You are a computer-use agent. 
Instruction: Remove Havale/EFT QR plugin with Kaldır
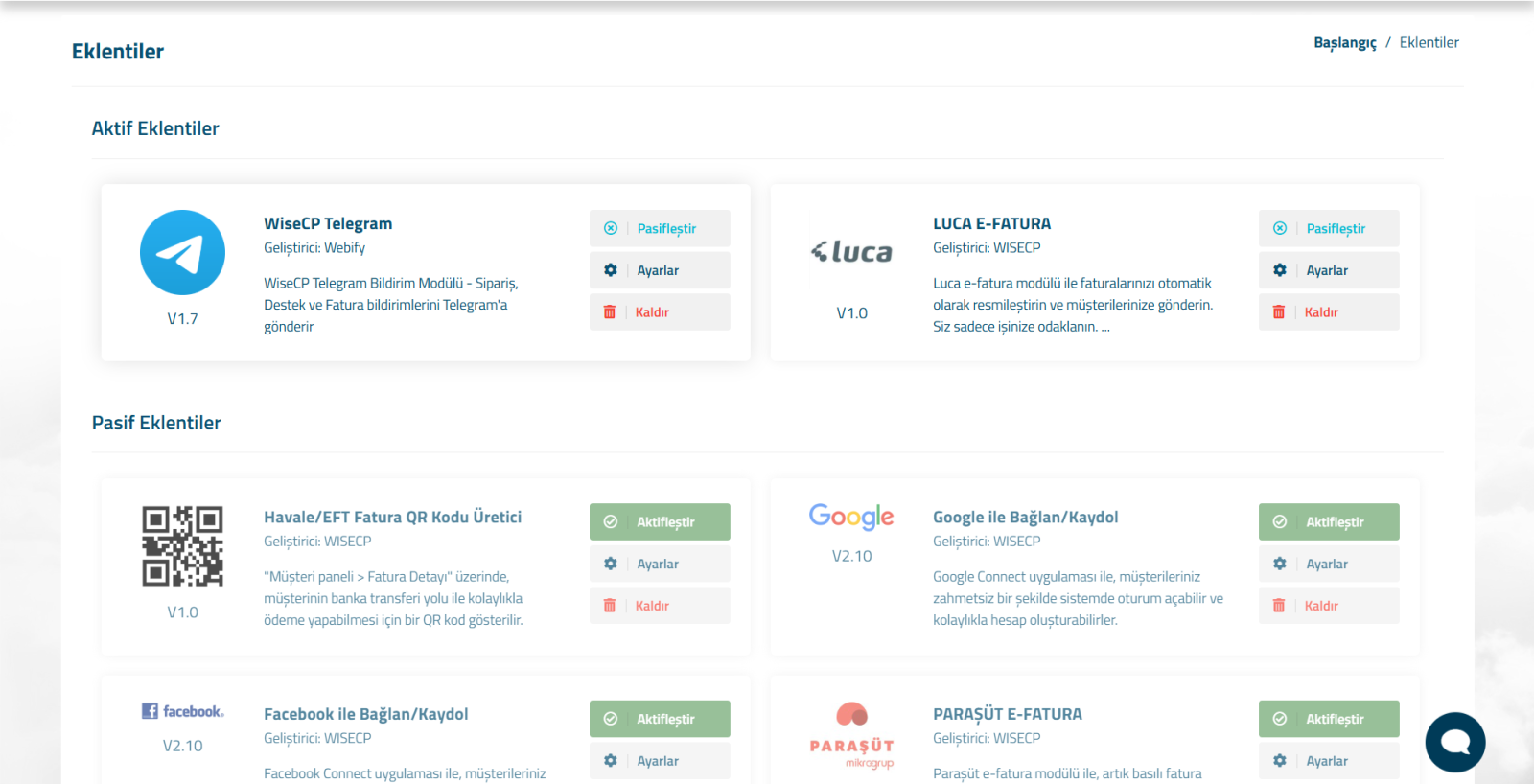tap(660, 606)
